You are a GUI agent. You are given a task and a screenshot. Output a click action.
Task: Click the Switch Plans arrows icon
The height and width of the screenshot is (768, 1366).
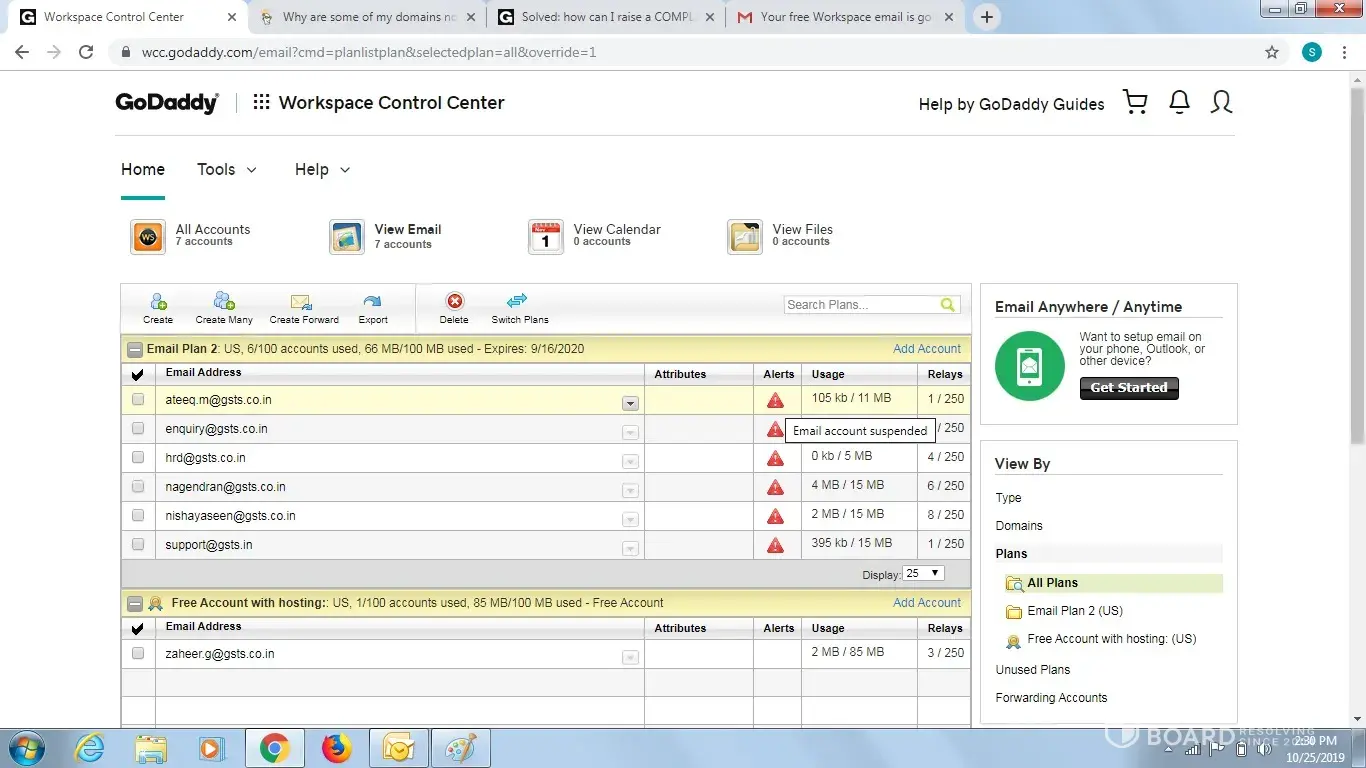[518, 301]
